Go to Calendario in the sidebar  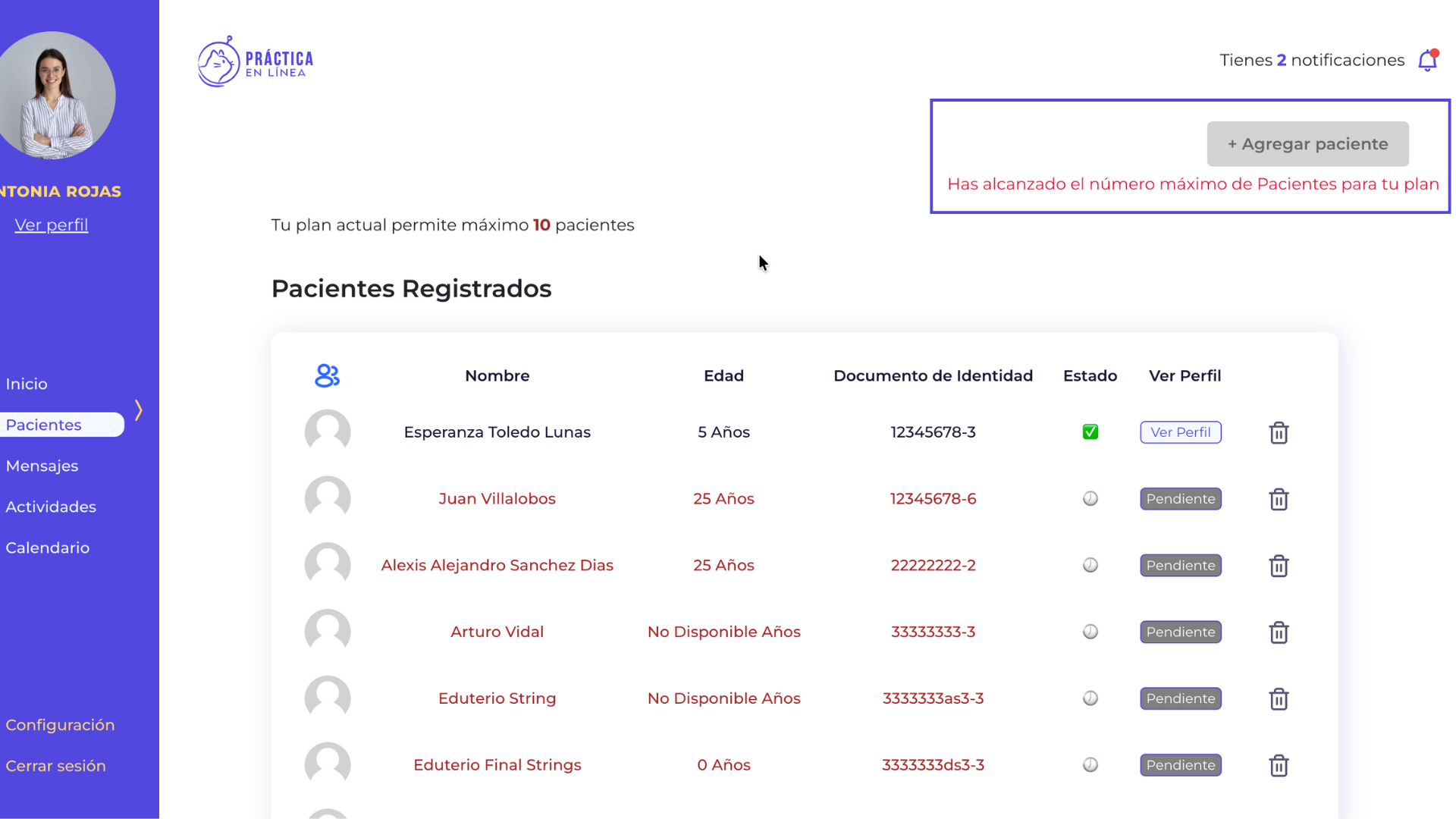click(47, 548)
